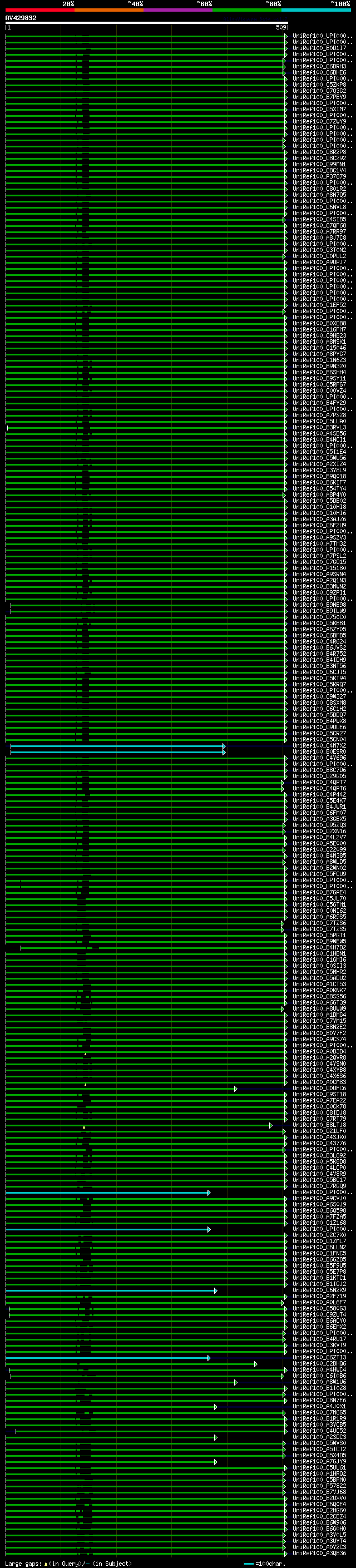
Task: Click UniRef100_P37879 label
Action: [319, 176]
